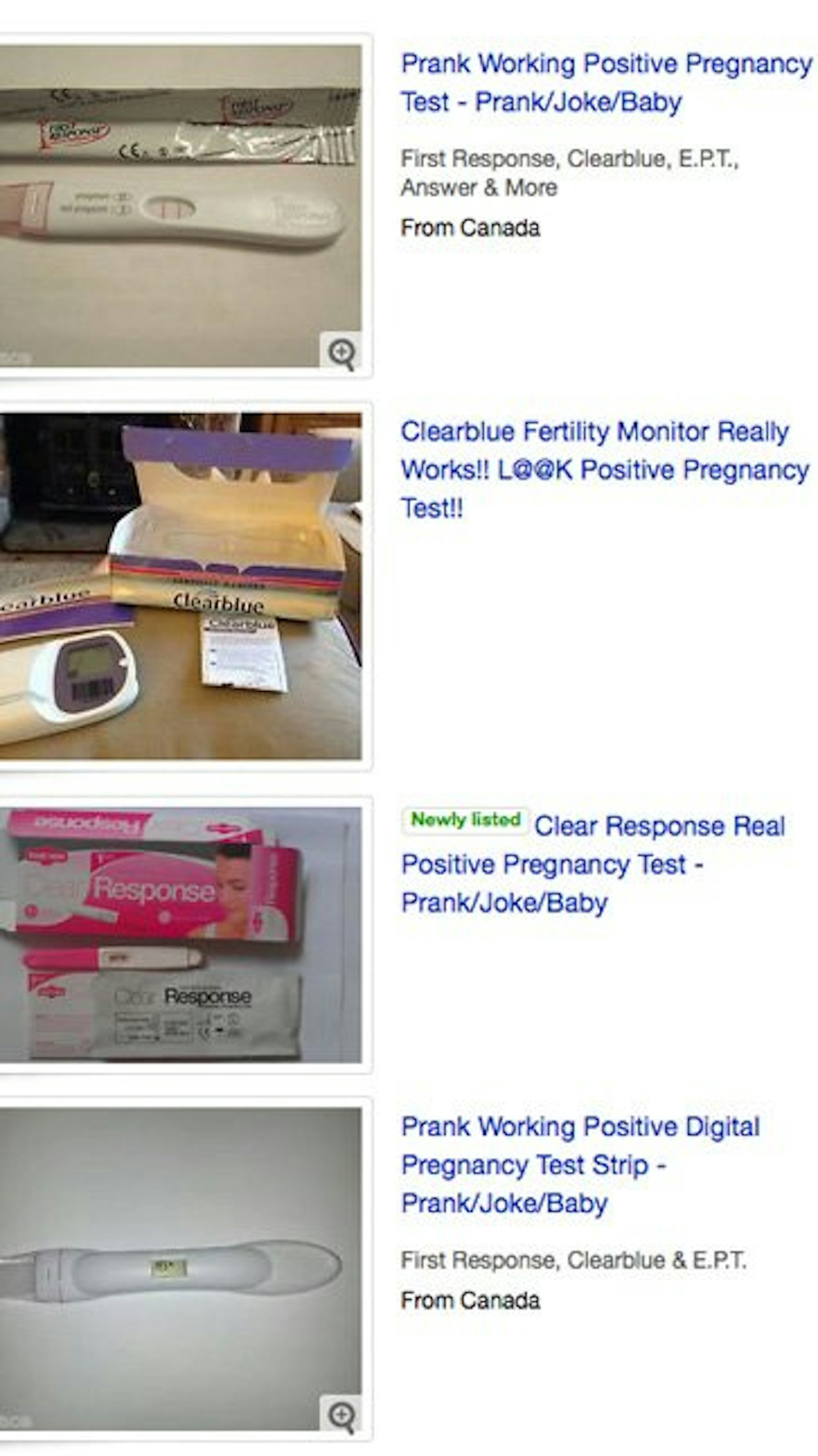View the Clearblue fertility monitor thumbnail
Screen dimensions: 818x1456
(x=181, y=586)
